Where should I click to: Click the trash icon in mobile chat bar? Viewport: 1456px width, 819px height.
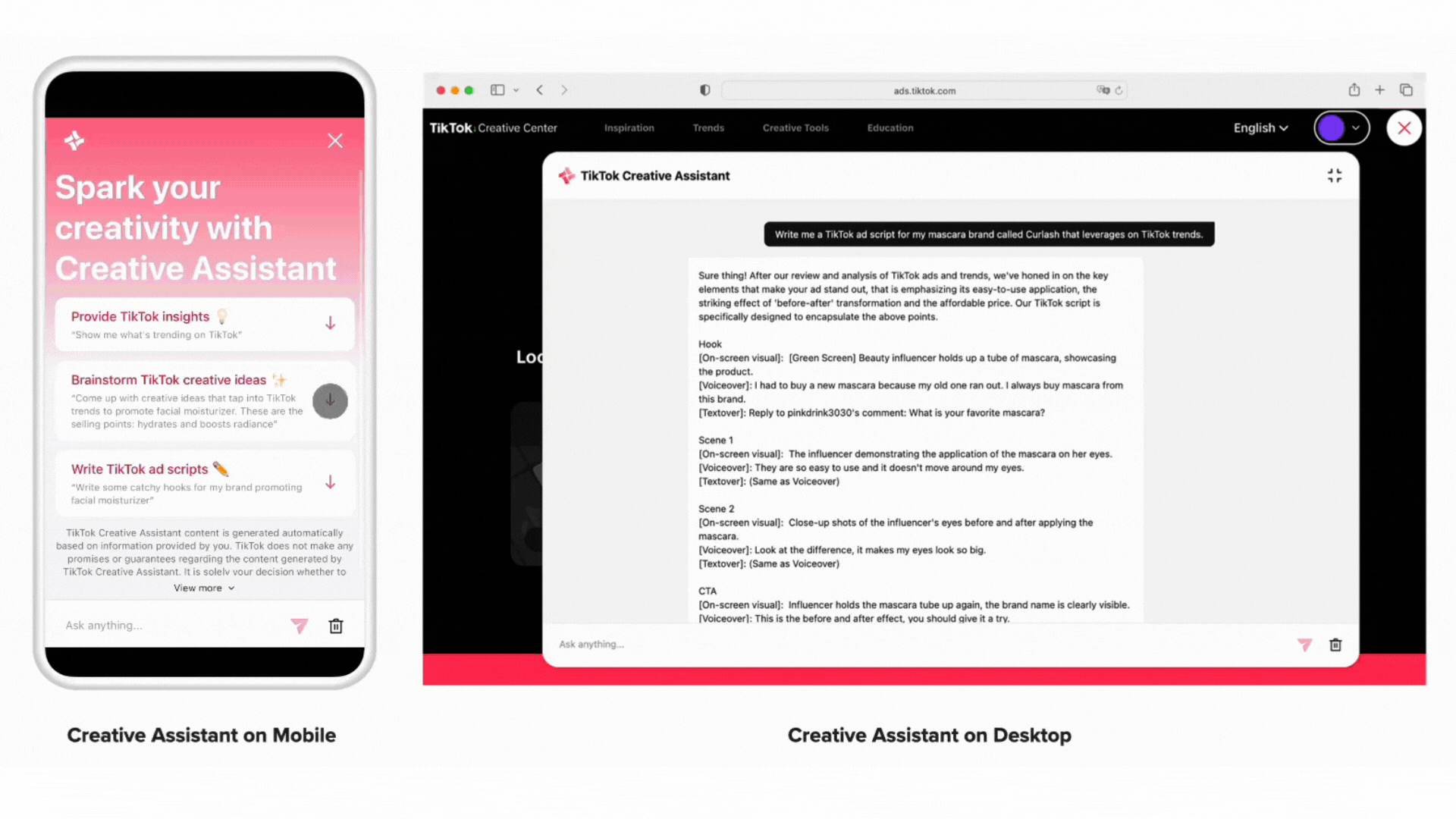(x=336, y=624)
